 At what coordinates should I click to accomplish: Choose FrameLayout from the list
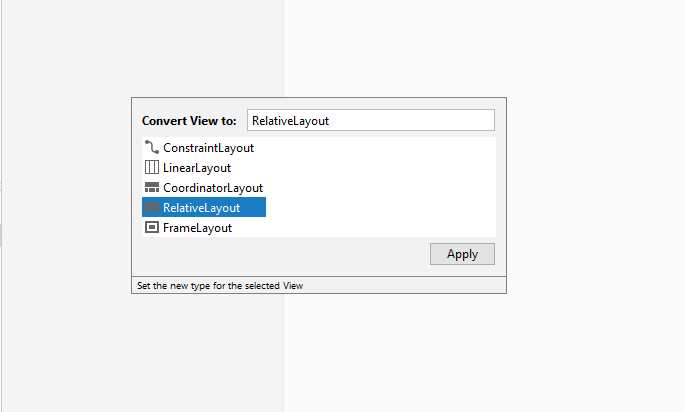point(197,228)
